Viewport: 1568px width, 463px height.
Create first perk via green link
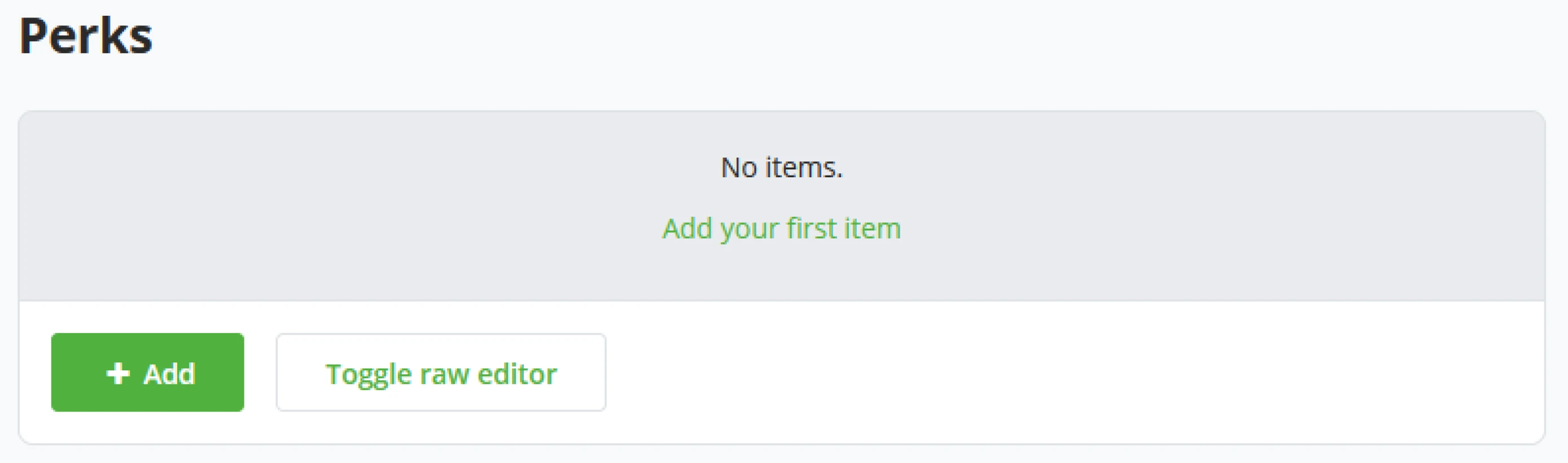(781, 229)
